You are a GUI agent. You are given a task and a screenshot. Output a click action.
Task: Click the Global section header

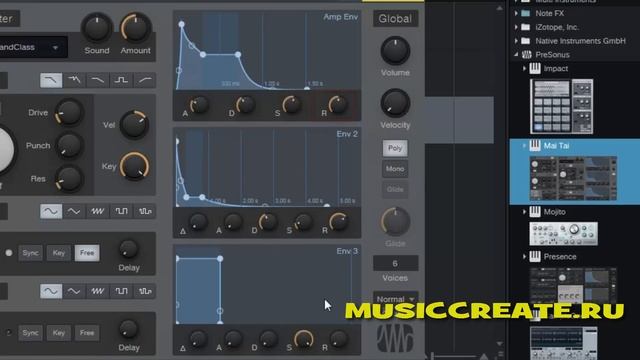tap(395, 19)
